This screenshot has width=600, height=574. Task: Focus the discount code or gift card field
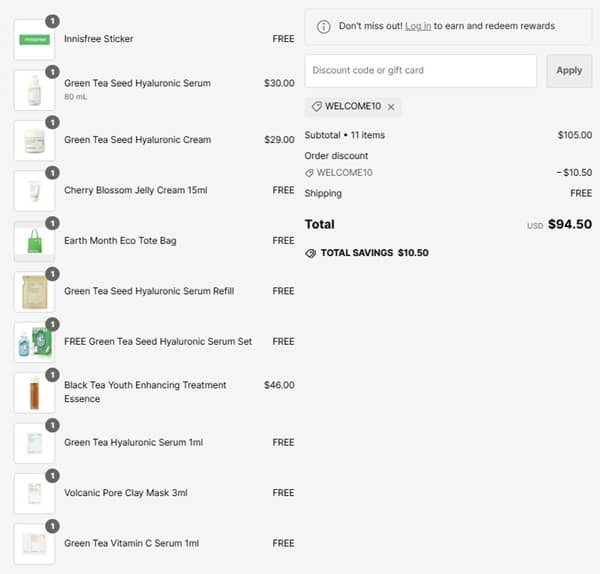[x=420, y=71]
